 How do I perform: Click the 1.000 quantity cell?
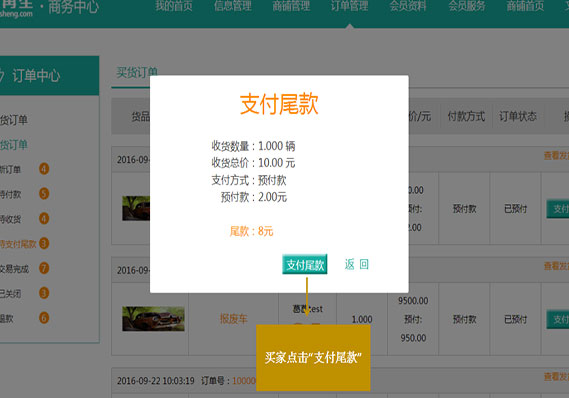[x=362, y=319]
